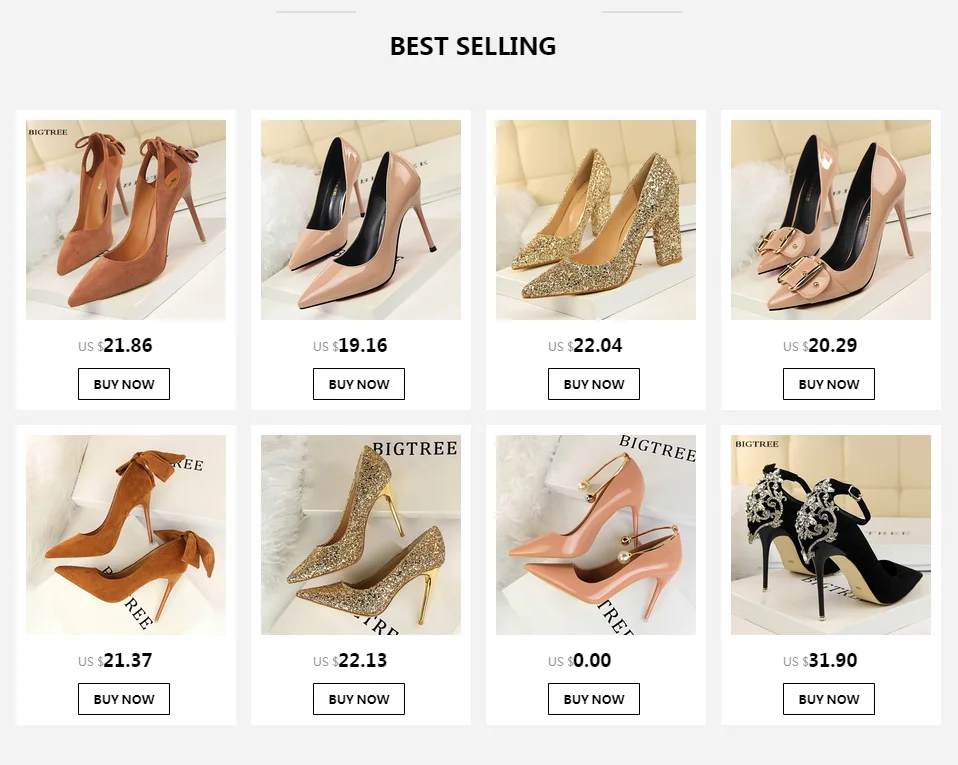This screenshot has width=958, height=765.
Task: Click BUY NOW under the $22.04 shoes
Action: (x=594, y=384)
